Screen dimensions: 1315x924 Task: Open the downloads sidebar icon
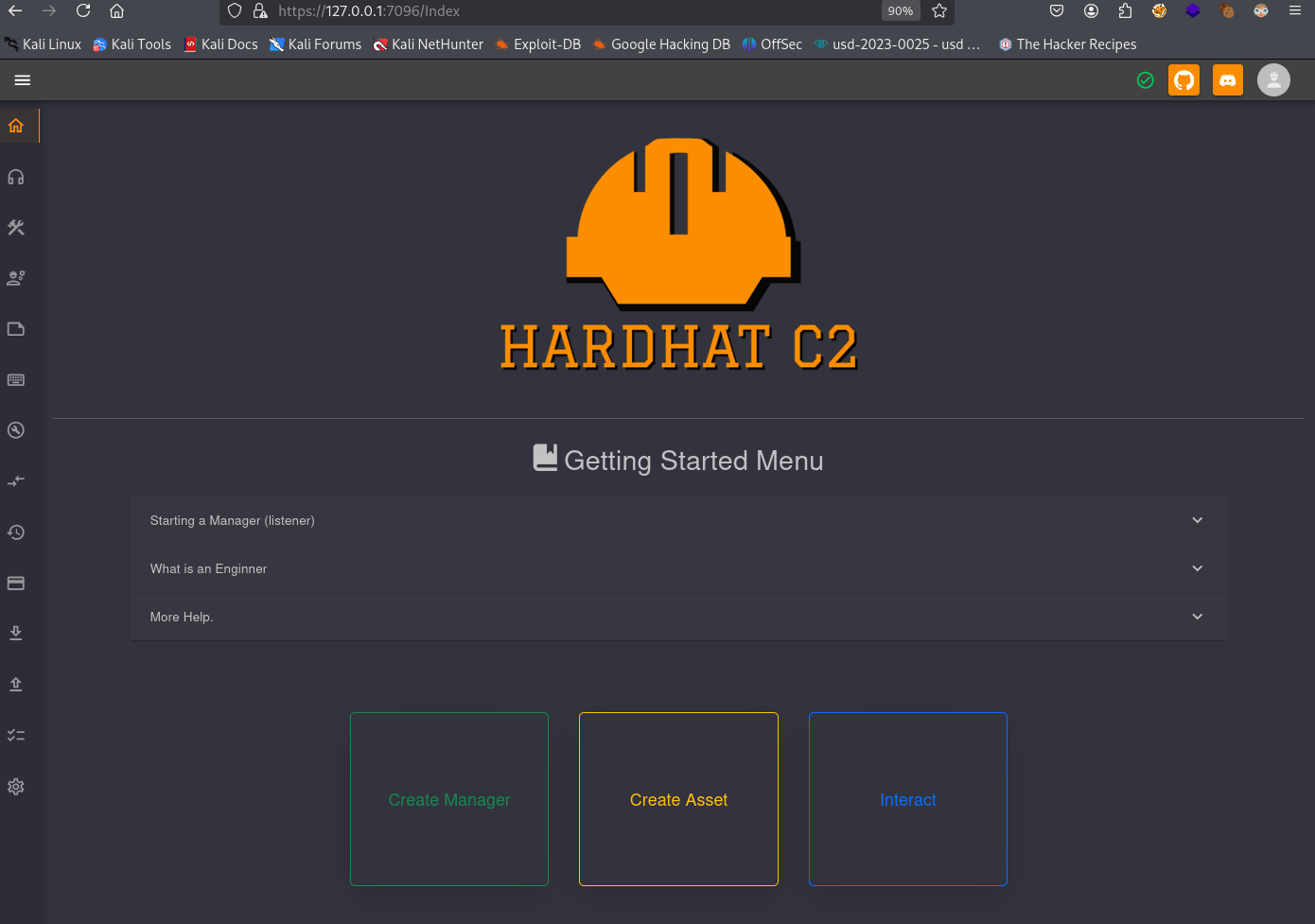click(x=16, y=634)
